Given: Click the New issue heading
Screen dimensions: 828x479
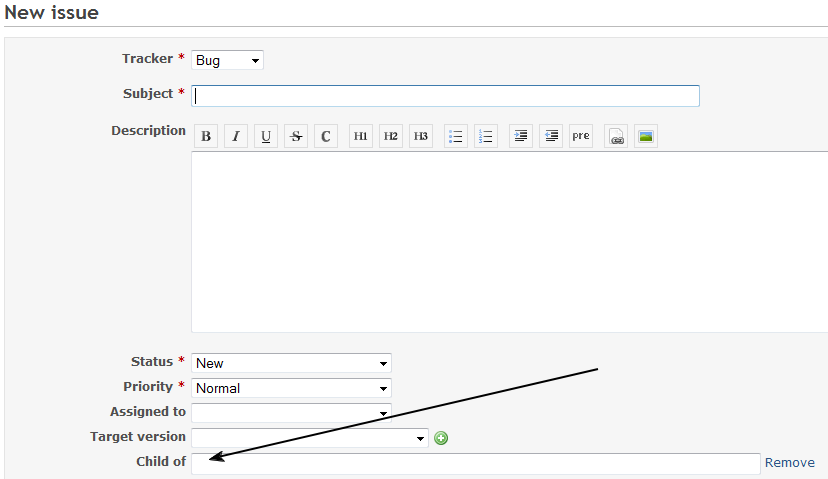Looking at the screenshot, I should [51, 12].
